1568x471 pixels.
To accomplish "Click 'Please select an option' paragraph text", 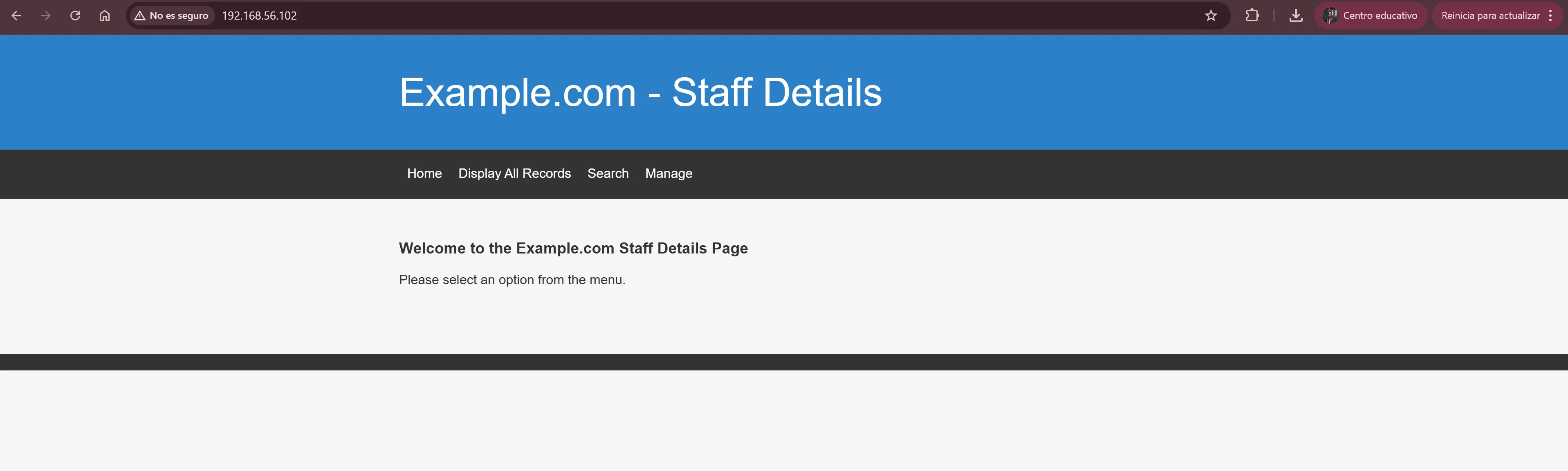I will (512, 280).
